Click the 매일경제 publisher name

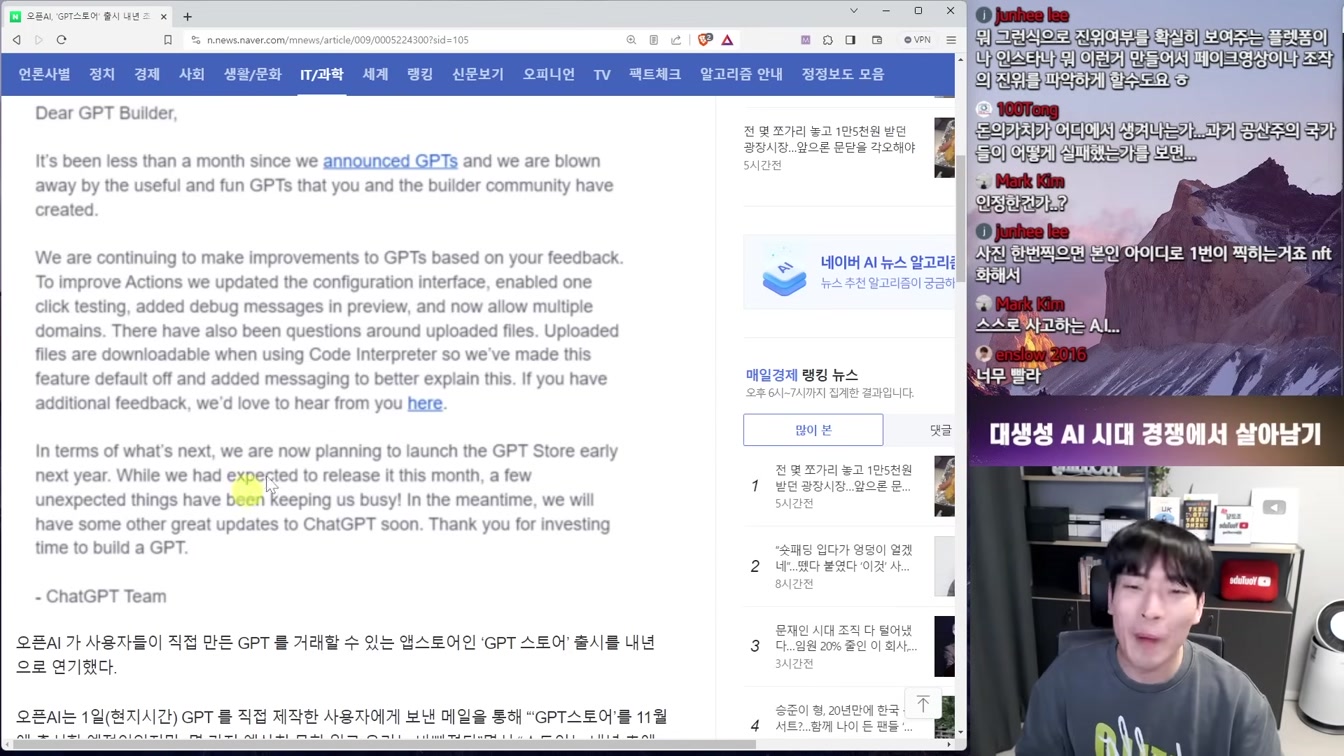[x=771, y=375]
